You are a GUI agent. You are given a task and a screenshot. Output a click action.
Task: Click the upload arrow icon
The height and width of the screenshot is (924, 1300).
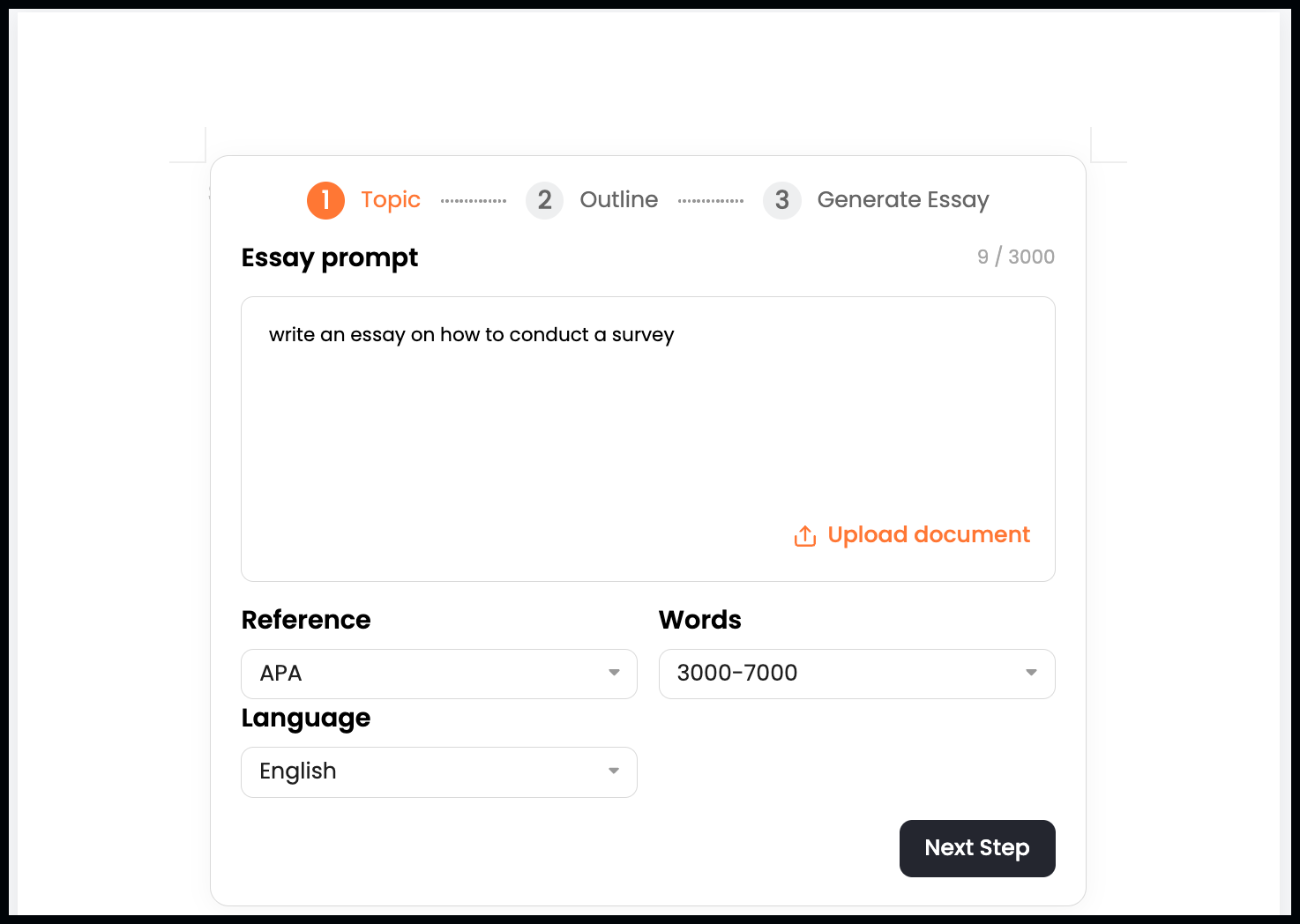click(805, 536)
